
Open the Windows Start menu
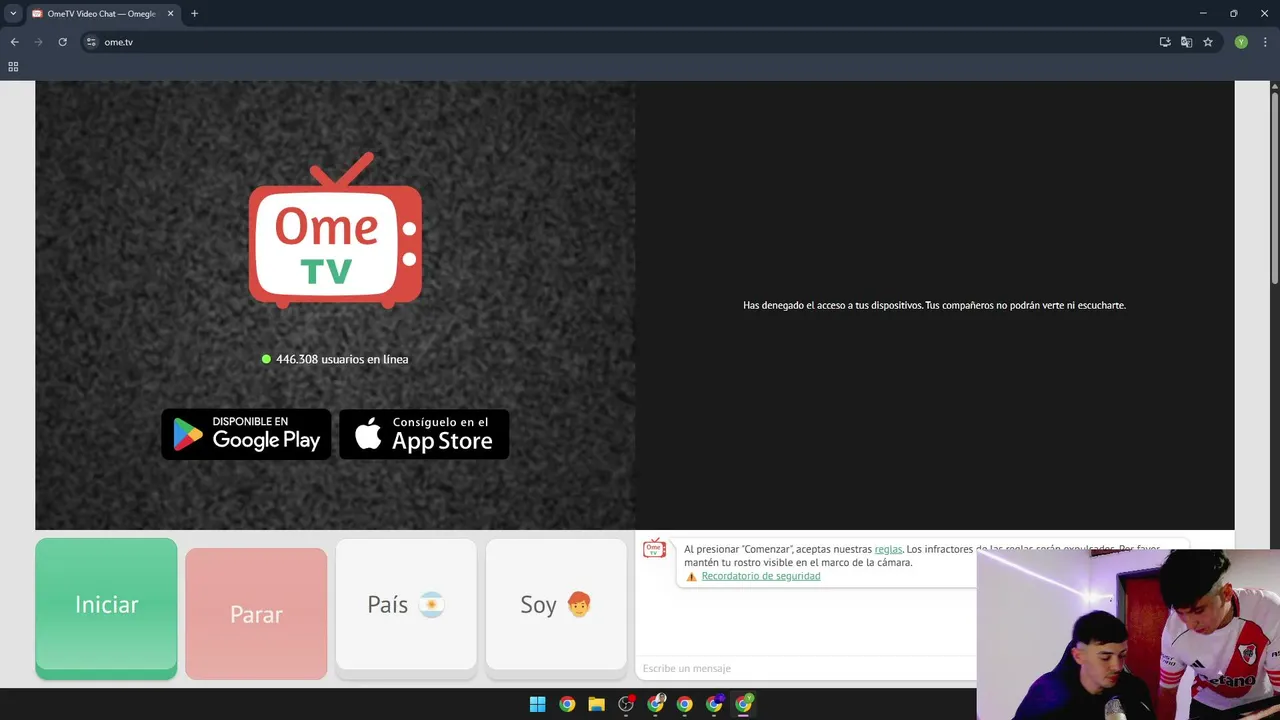(537, 704)
